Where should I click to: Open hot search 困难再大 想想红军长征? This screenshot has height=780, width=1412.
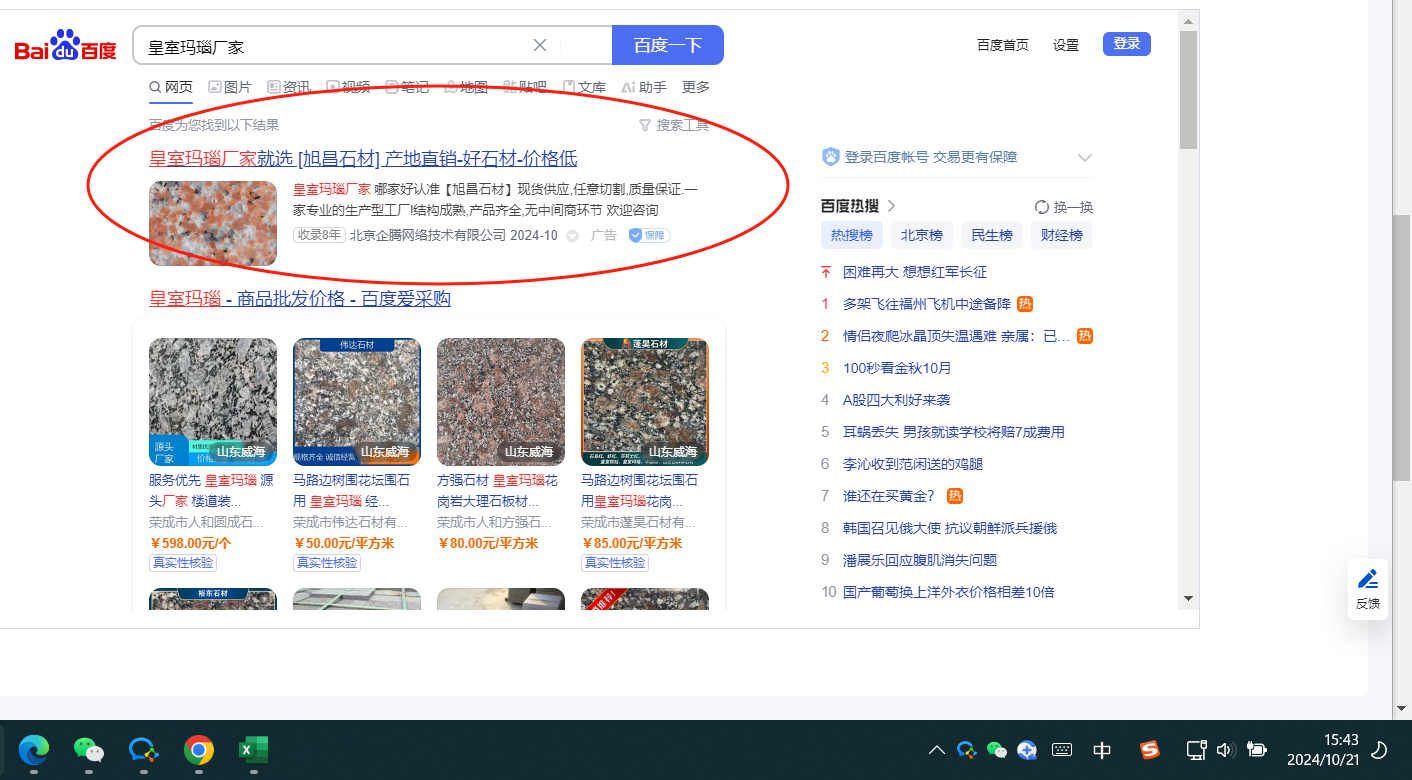click(x=915, y=272)
